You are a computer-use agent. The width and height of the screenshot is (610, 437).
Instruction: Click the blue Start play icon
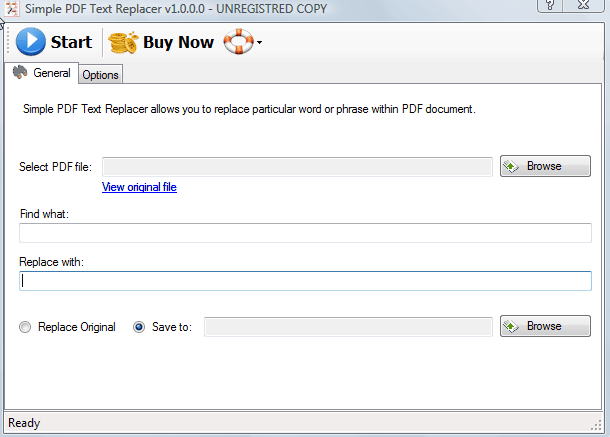(x=31, y=42)
